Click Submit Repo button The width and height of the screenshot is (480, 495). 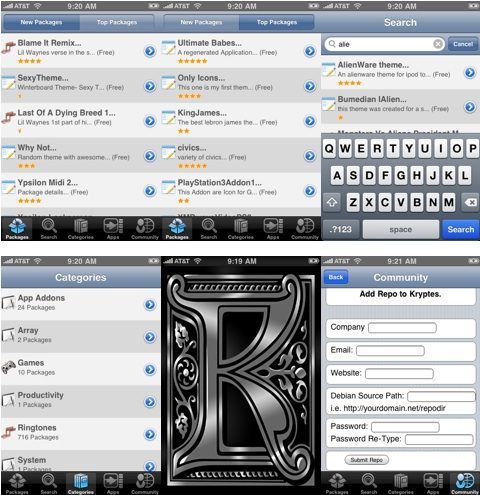(x=367, y=460)
